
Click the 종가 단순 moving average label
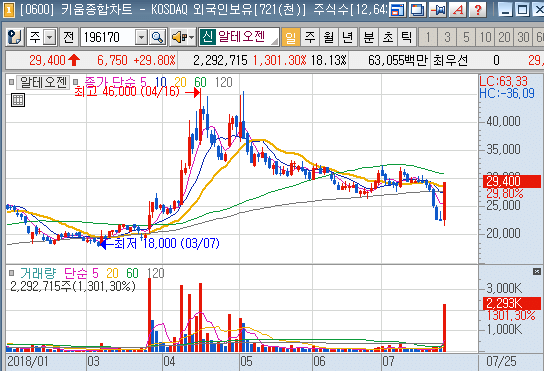(110, 82)
